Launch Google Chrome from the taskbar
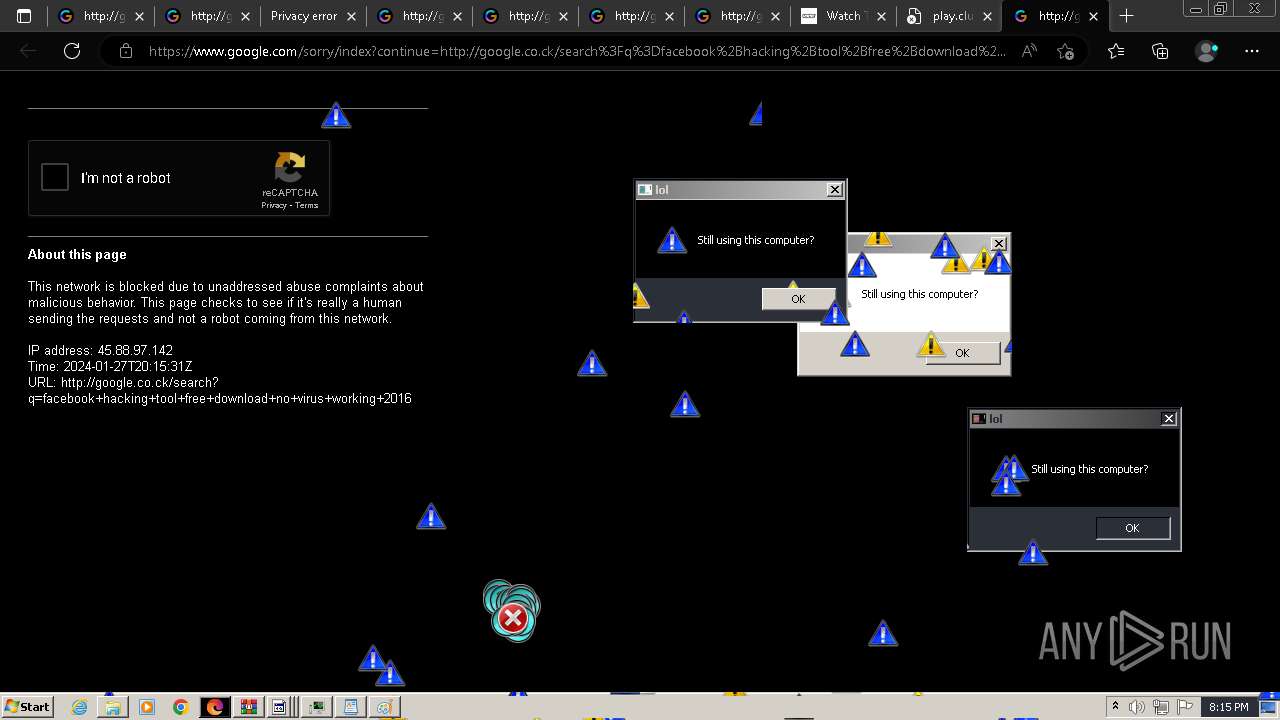Image resolution: width=1280 pixels, height=720 pixels. (x=180, y=707)
